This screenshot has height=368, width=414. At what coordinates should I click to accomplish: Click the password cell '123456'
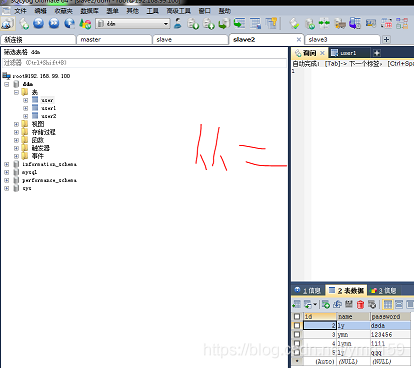tap(390, 334)
